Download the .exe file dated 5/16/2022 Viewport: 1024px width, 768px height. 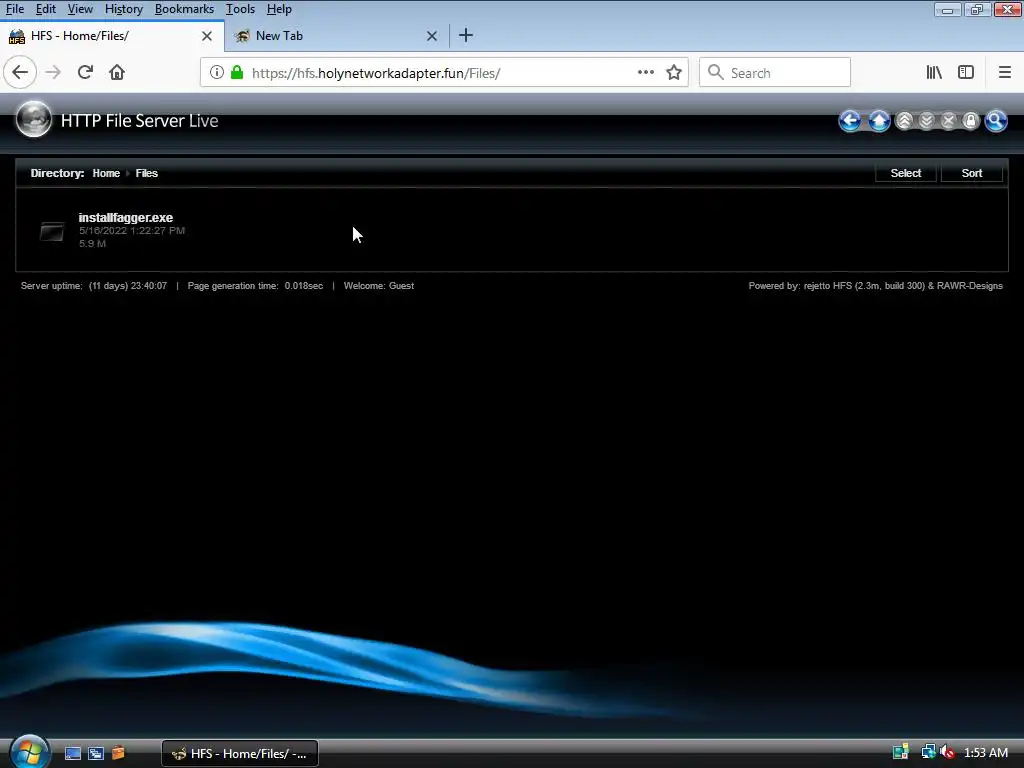click(x=125, y=217)
